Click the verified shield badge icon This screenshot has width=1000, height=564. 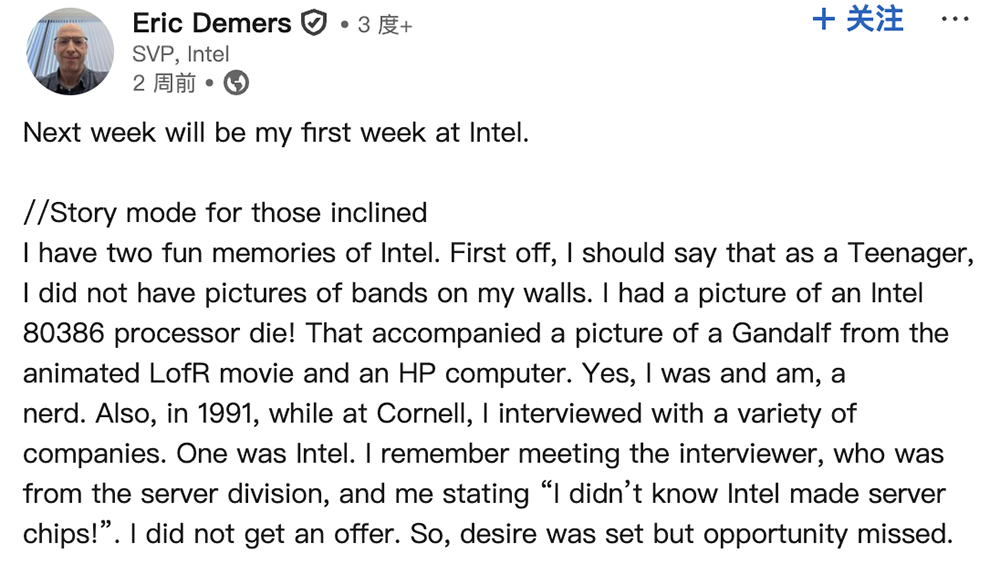(x=314, y=24)
